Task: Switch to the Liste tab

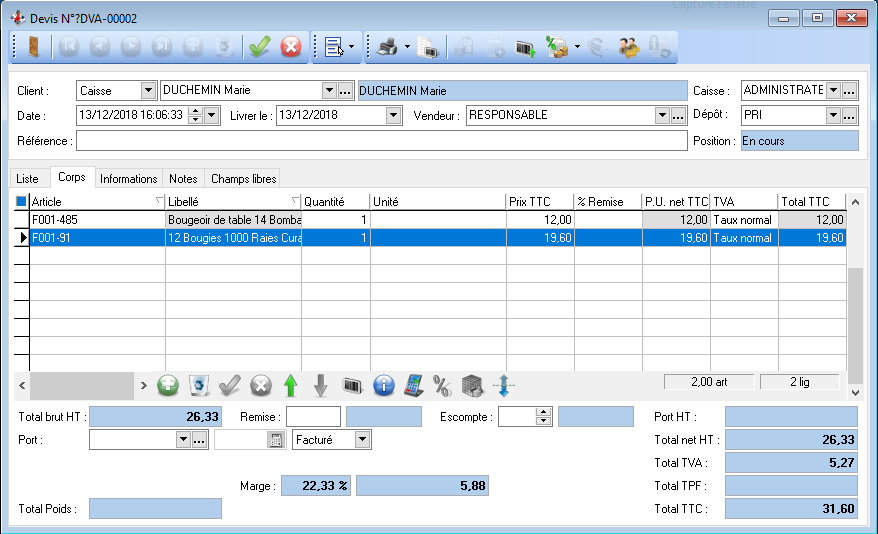Action: 27,179
